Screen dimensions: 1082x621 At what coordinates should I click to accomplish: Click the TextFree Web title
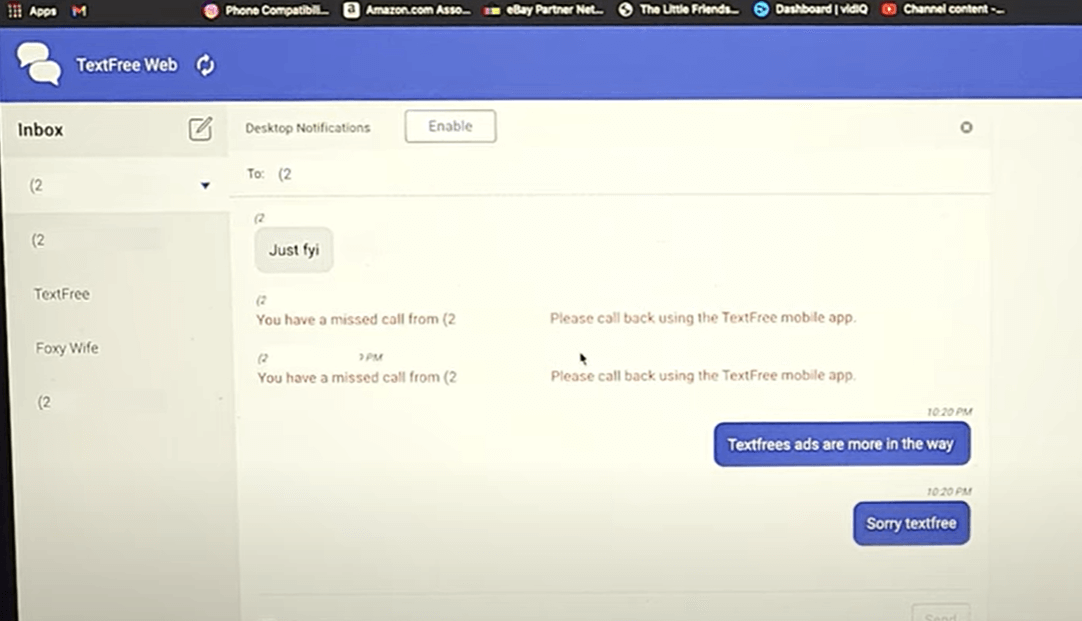click(x=127, y=65)
